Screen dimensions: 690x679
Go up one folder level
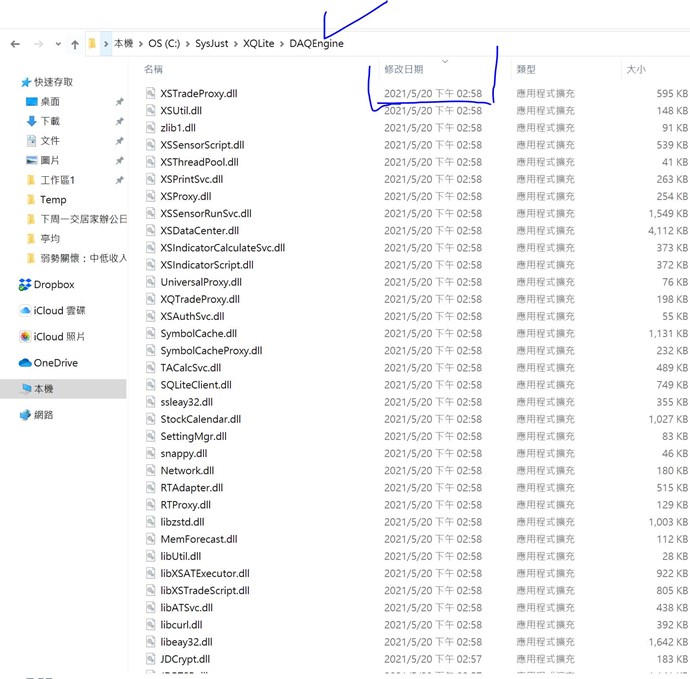click(75, 44)
